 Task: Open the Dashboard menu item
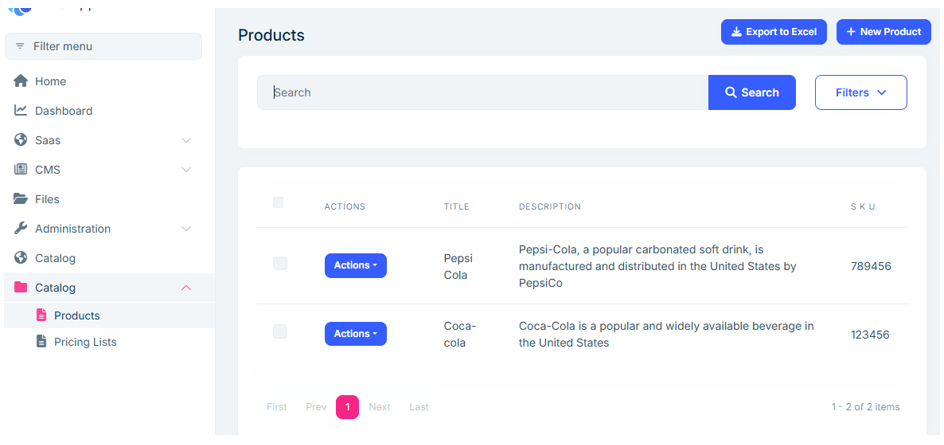[63, 111]
